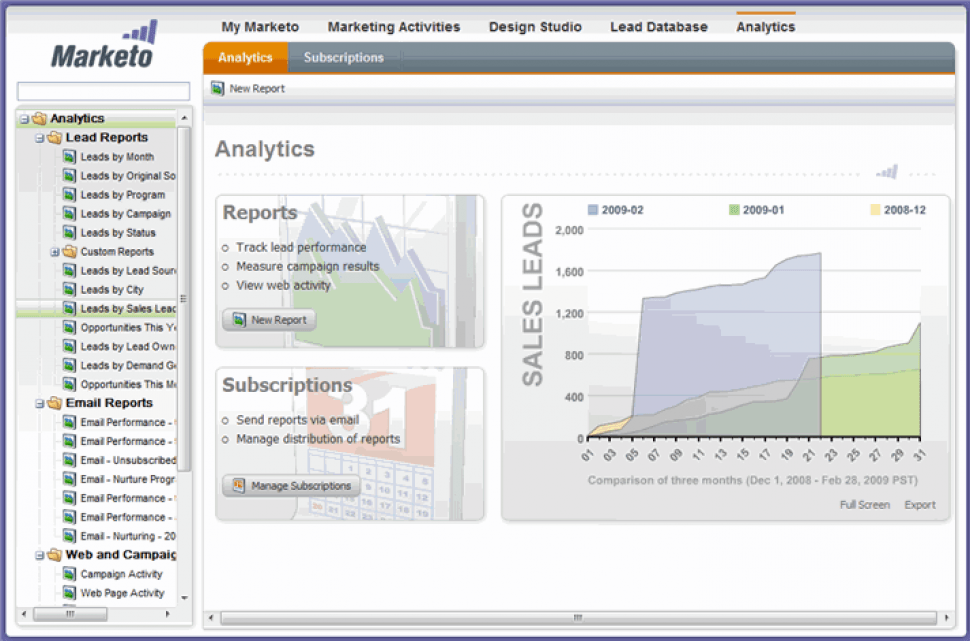Click the Leads by Month report icon
The height and width of the screenshot is (641, 970).
pyautogui.click(x=69, y=157)
